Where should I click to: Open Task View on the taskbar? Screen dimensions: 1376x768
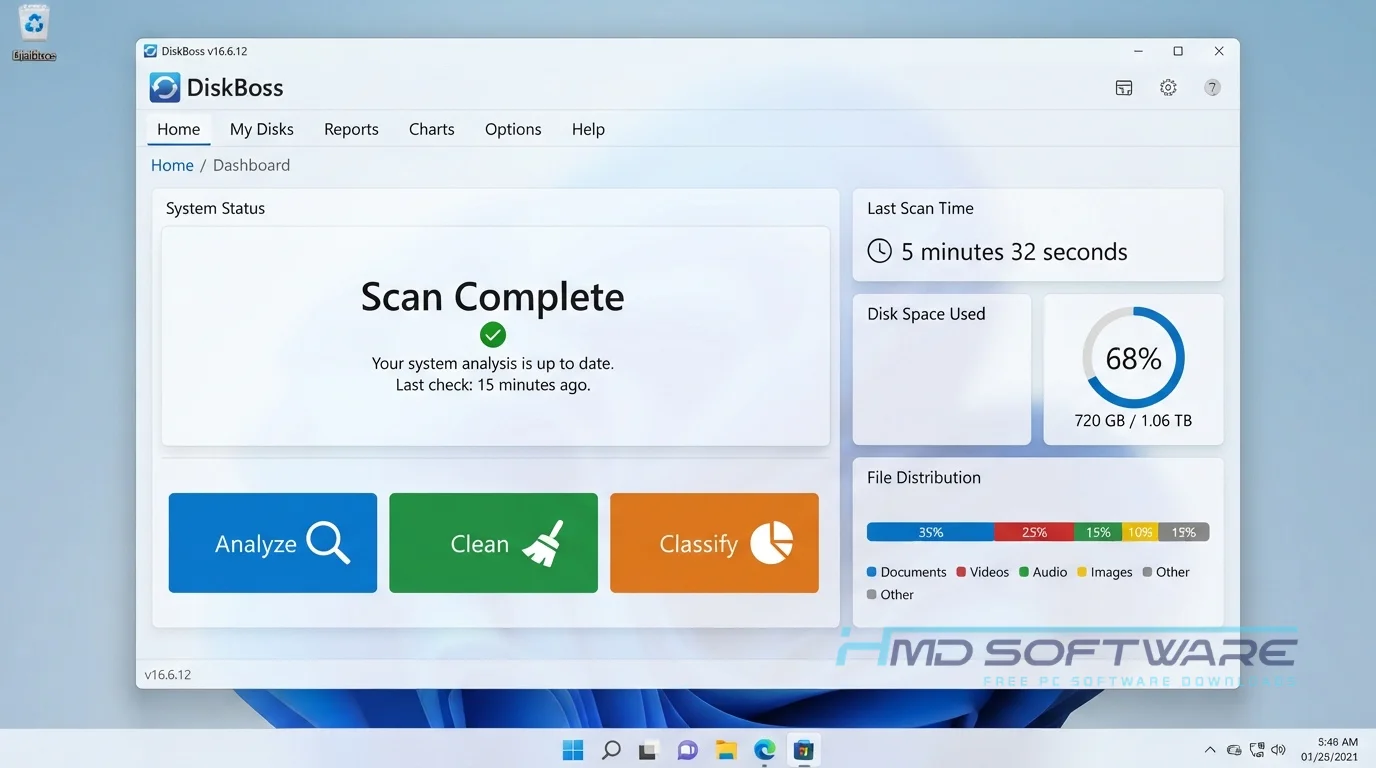point(649,750)
